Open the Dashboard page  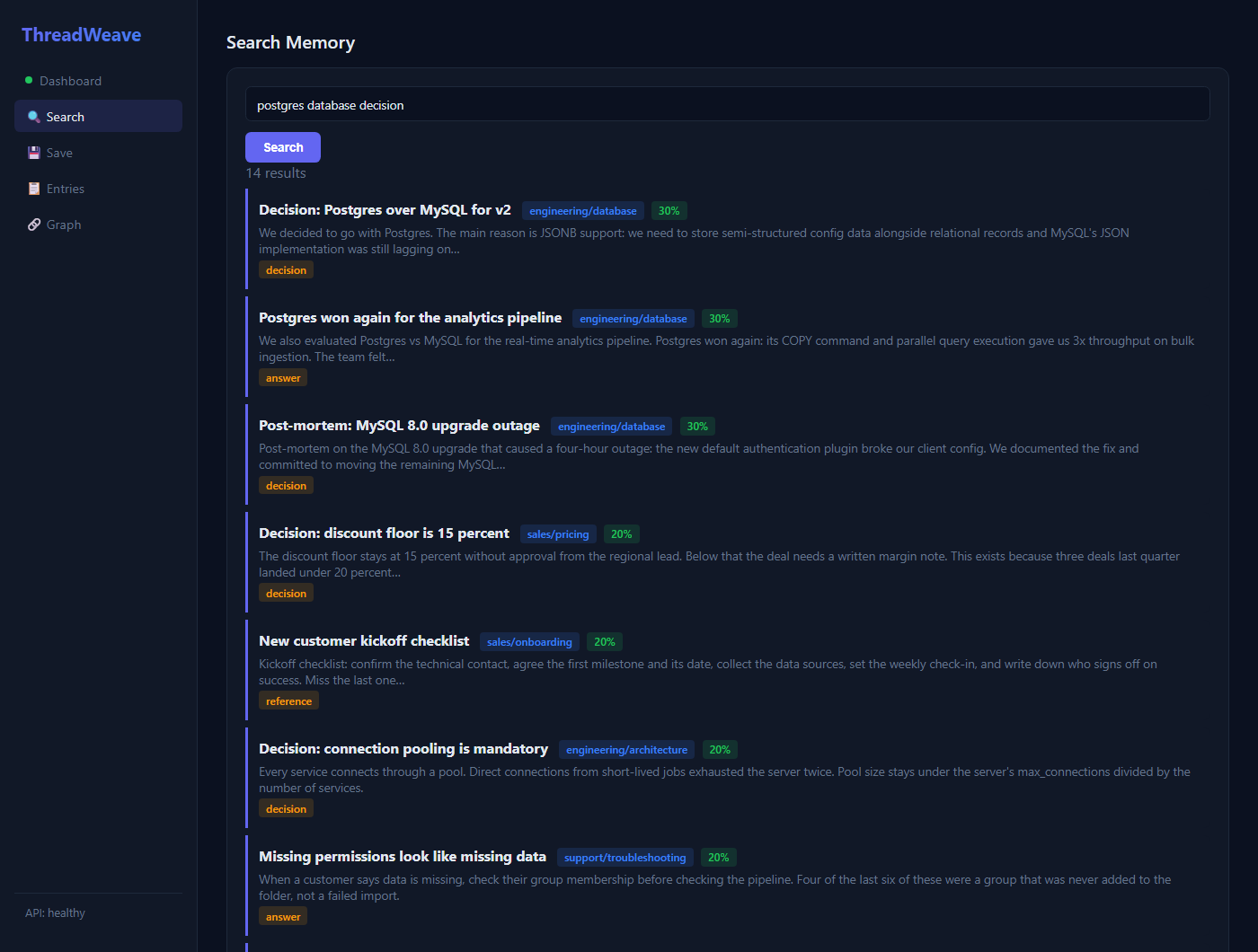[x=98, y=81]
